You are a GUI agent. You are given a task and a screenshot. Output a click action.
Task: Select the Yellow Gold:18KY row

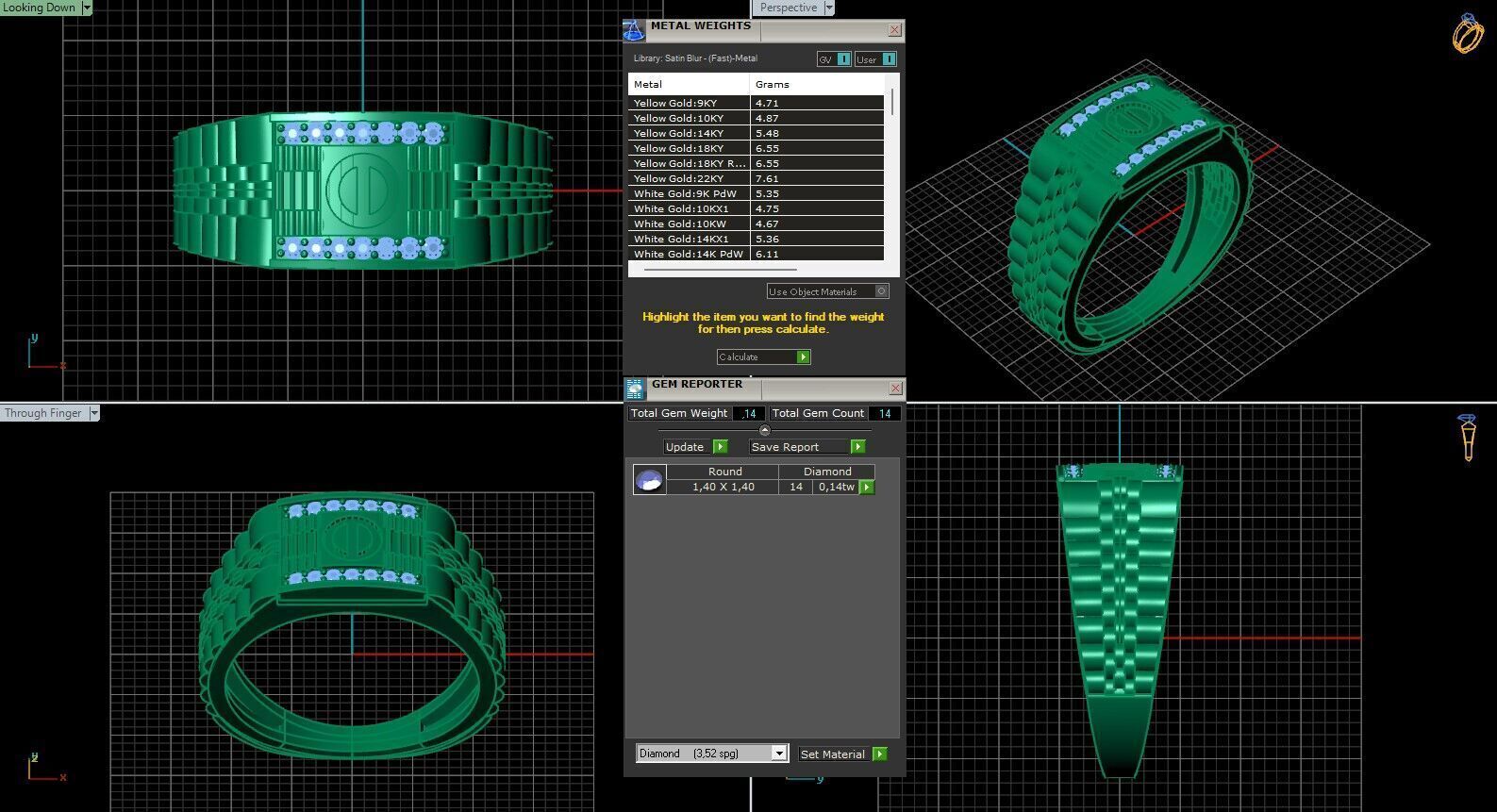click(756, 148)
